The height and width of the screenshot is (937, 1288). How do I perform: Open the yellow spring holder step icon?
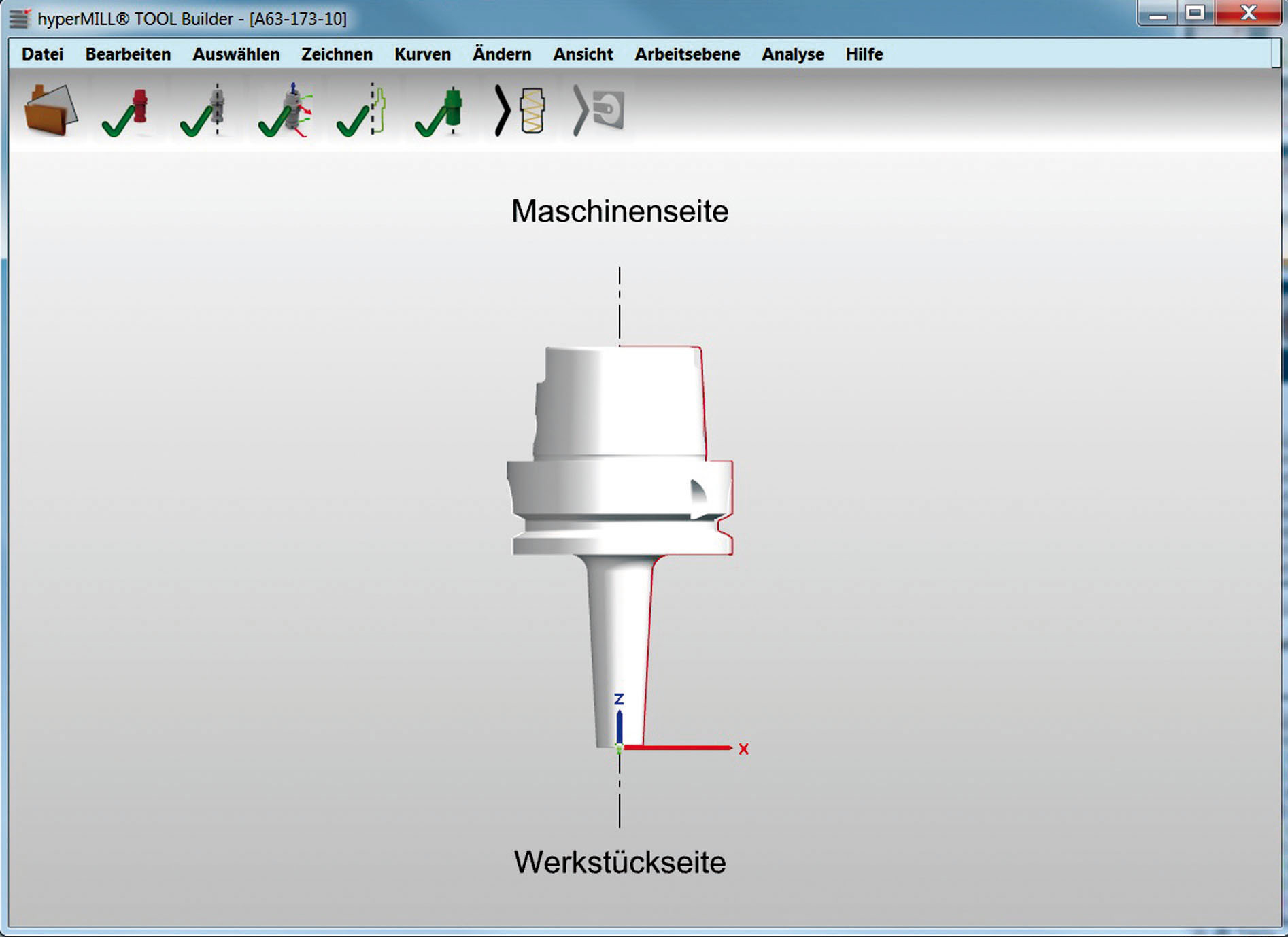click(521, 110)
